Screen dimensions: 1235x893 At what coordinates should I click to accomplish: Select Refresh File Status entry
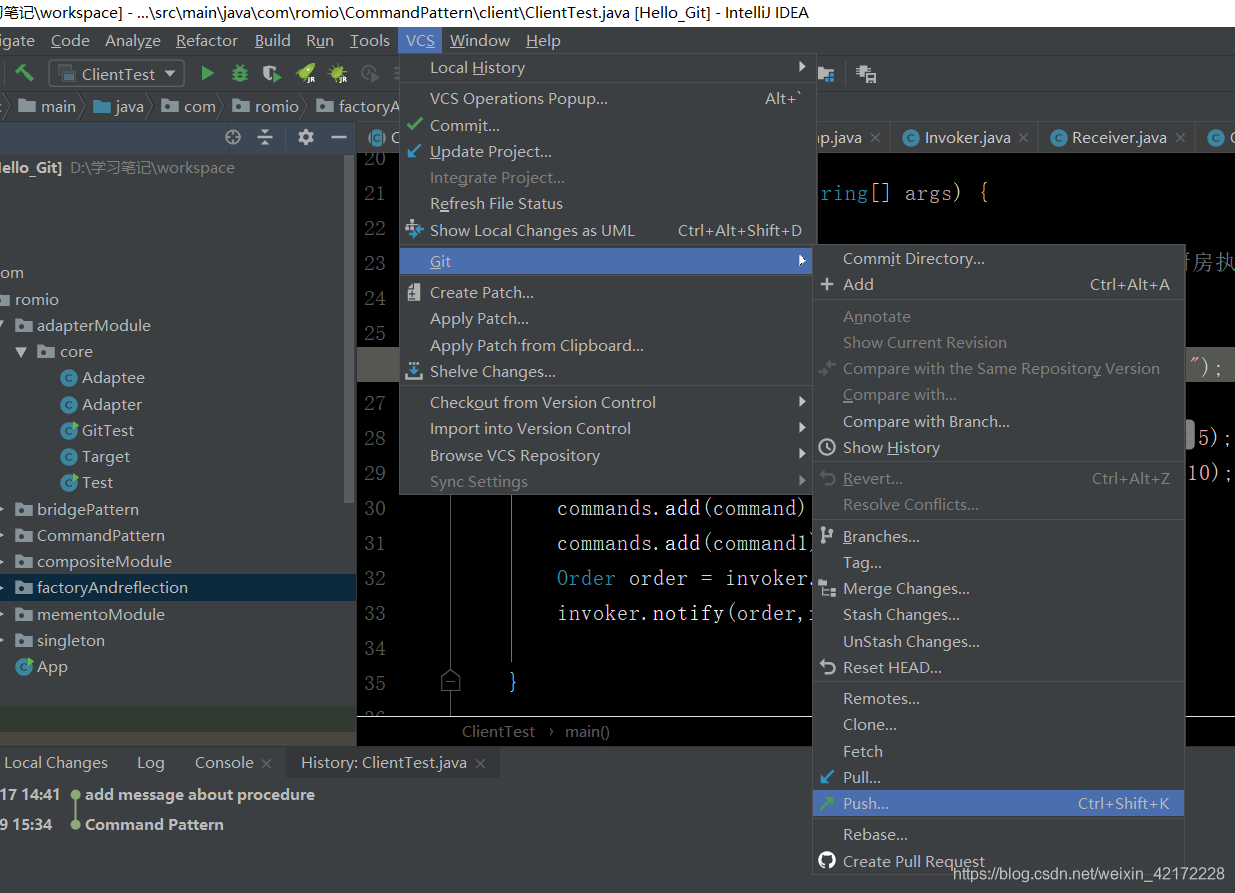608,203
